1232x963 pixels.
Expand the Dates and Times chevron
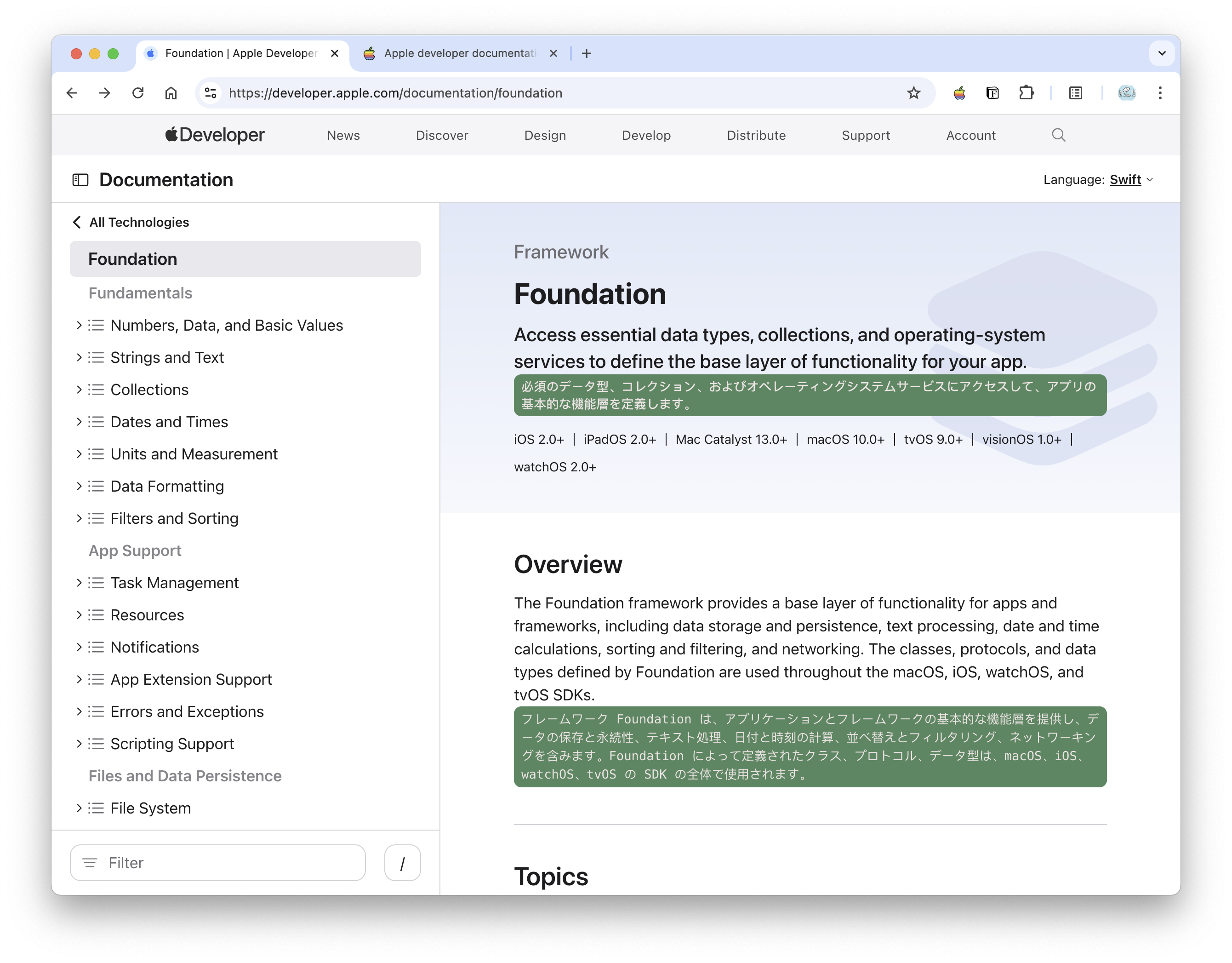click(x=79, y=422)
